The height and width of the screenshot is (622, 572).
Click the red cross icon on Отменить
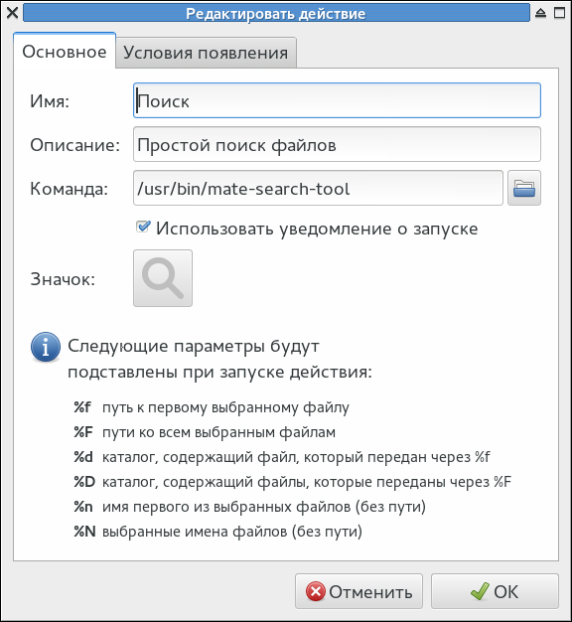click(x=316, y=591)
